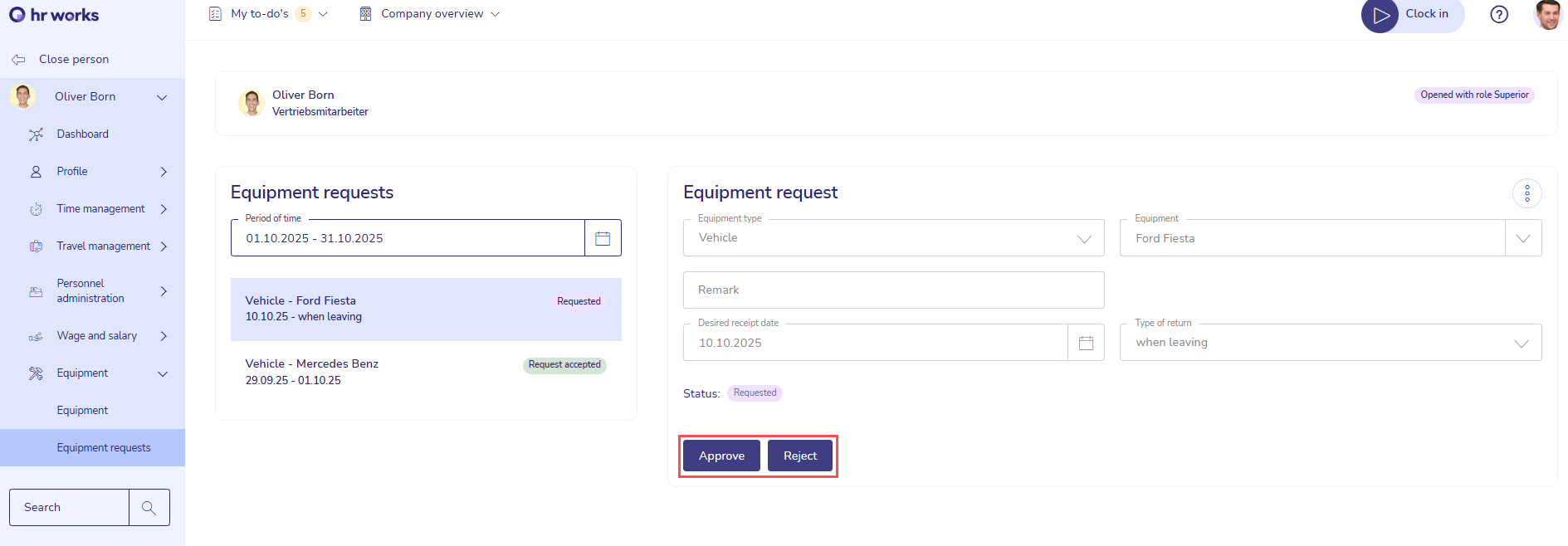Select the Vehicle - Mercedes Benz request

pos(425,372)
